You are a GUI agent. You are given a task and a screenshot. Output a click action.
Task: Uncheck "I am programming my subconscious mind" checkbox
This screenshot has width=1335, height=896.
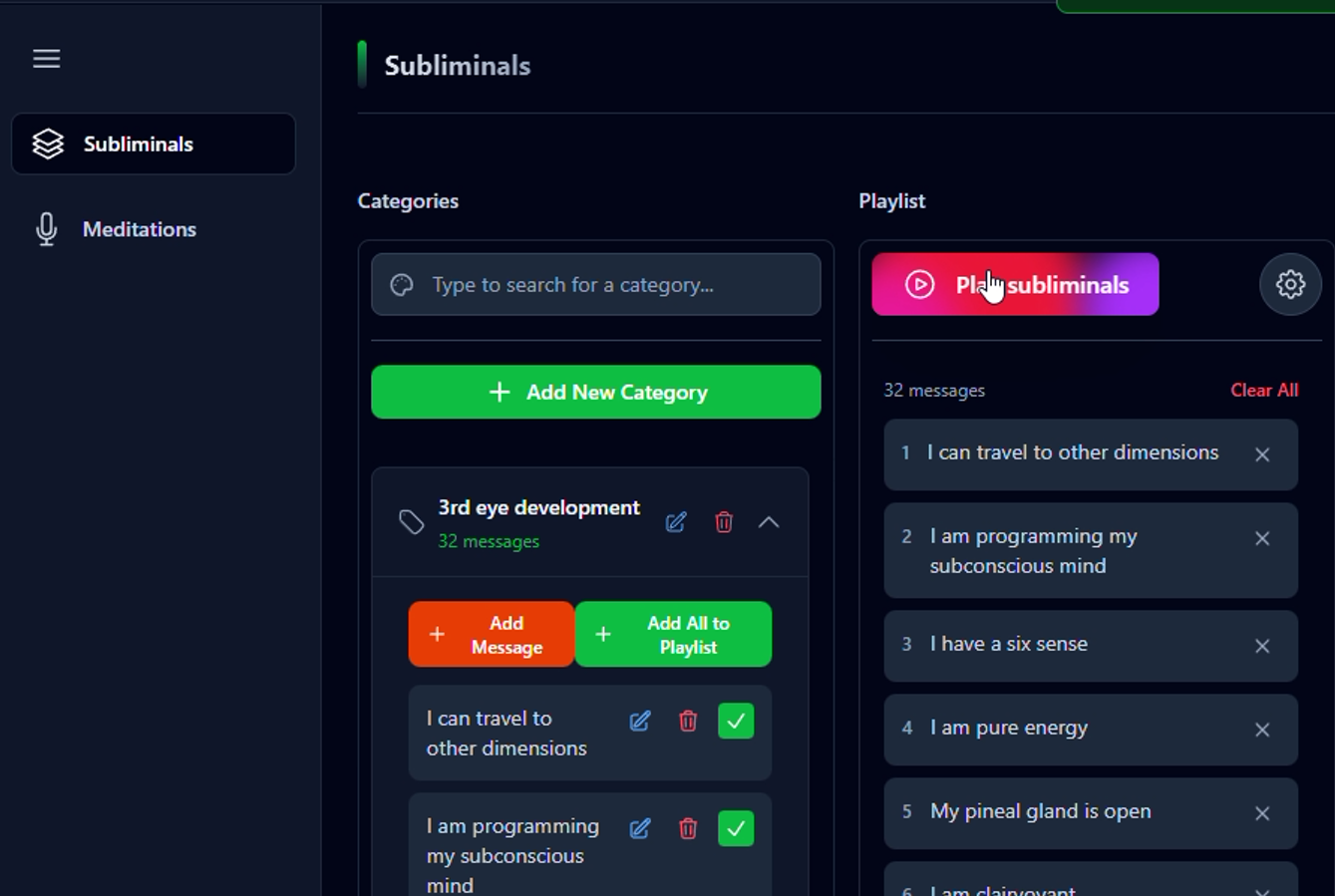coord(736,828)
